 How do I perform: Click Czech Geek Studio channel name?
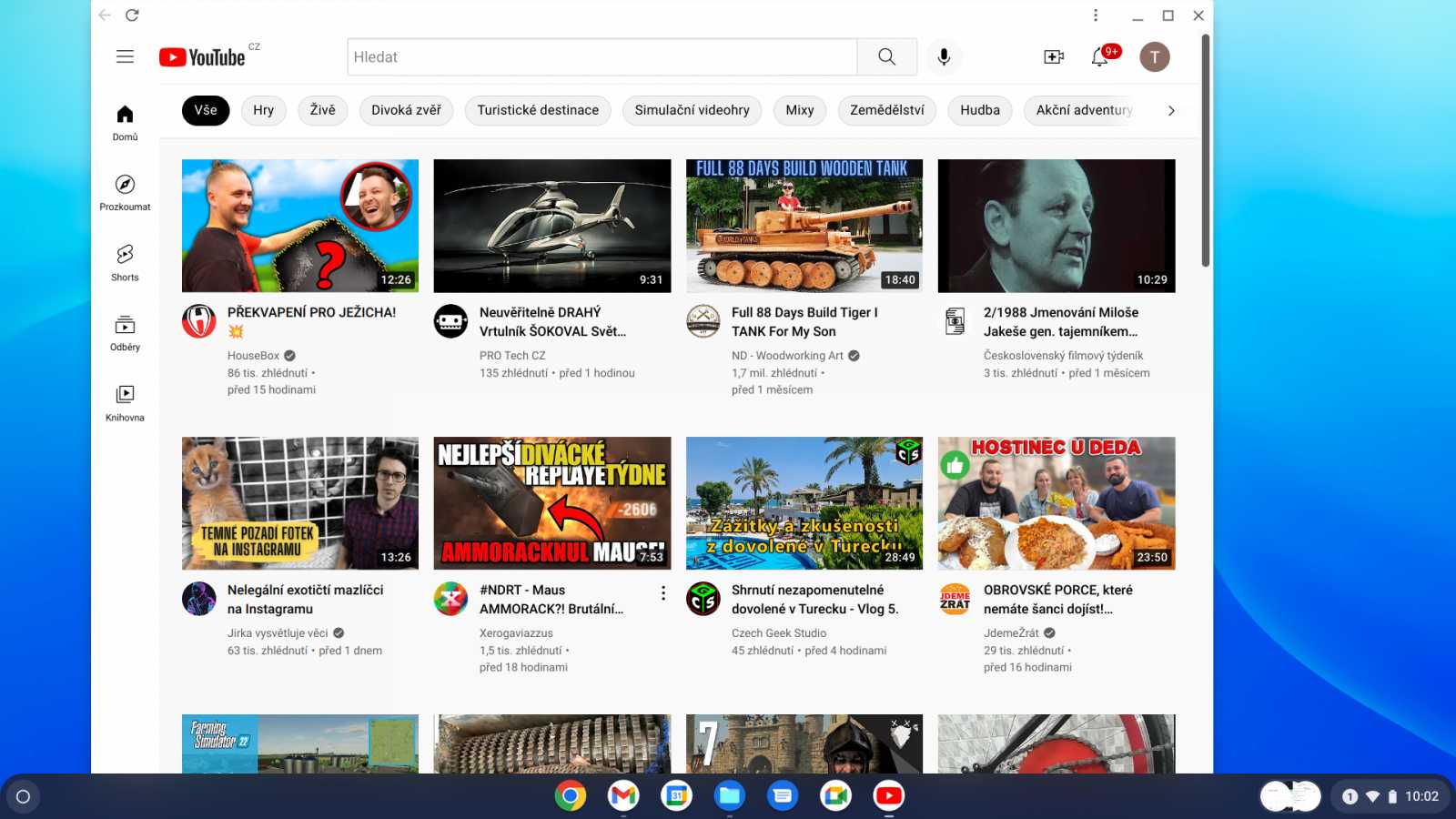pos(779,633)
